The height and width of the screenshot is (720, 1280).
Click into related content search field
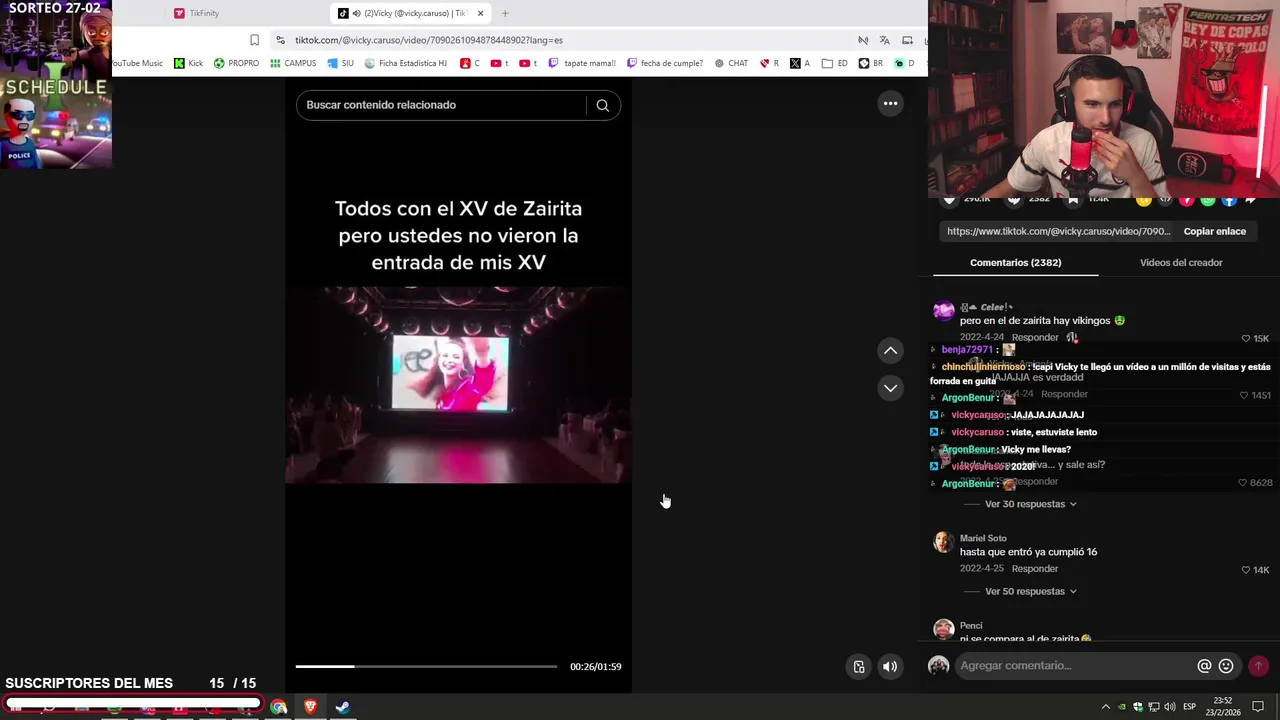click(x=440, y=105)
